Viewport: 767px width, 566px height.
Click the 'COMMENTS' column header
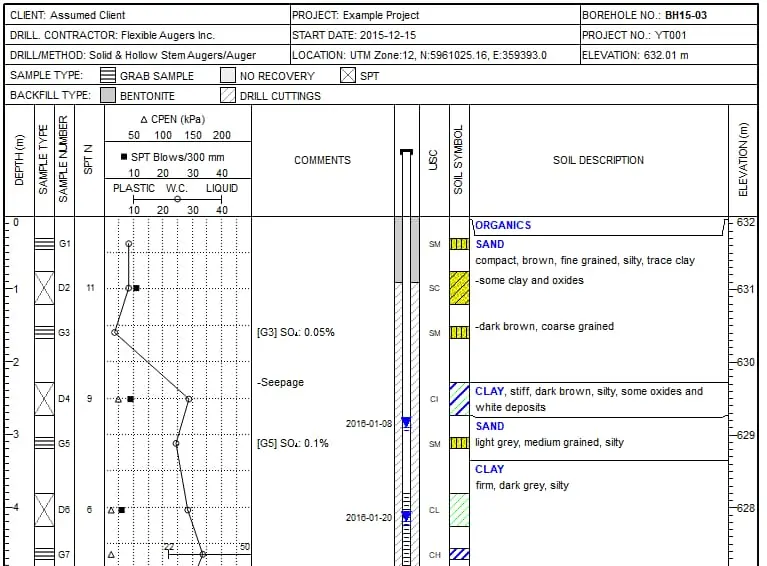[322, 160]
